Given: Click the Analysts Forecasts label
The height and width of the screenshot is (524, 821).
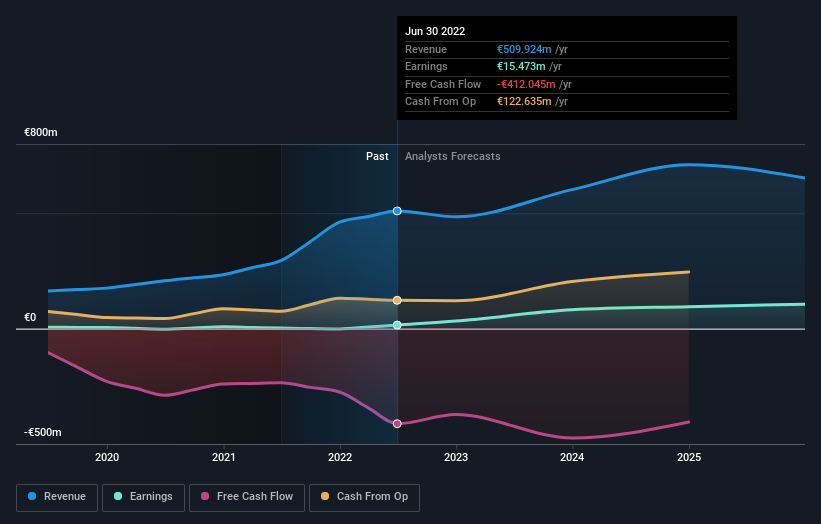Looking at the screenshot, I should [x=452, y=156].
